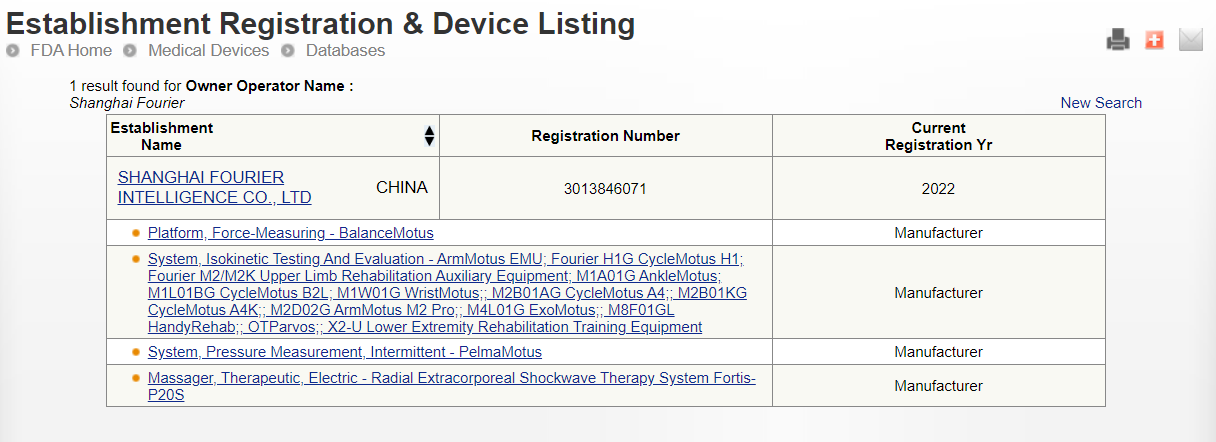
Task: Click registration number 3013846071
Action: click(x=605, y=188)
